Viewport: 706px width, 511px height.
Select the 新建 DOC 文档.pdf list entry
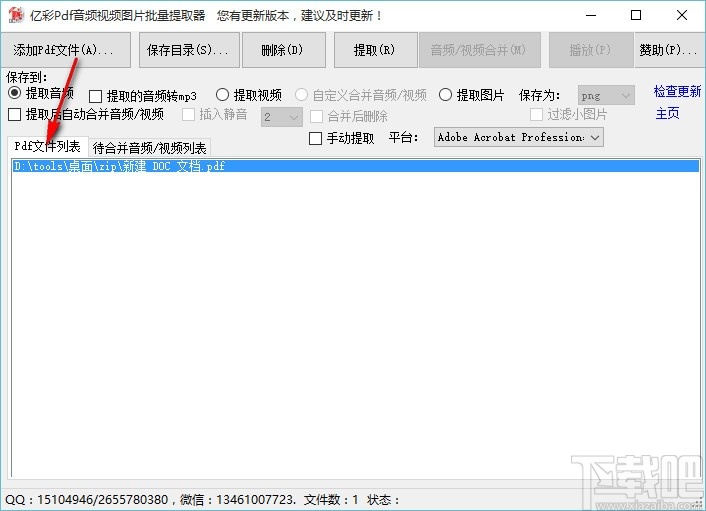[x=356, y=166]
